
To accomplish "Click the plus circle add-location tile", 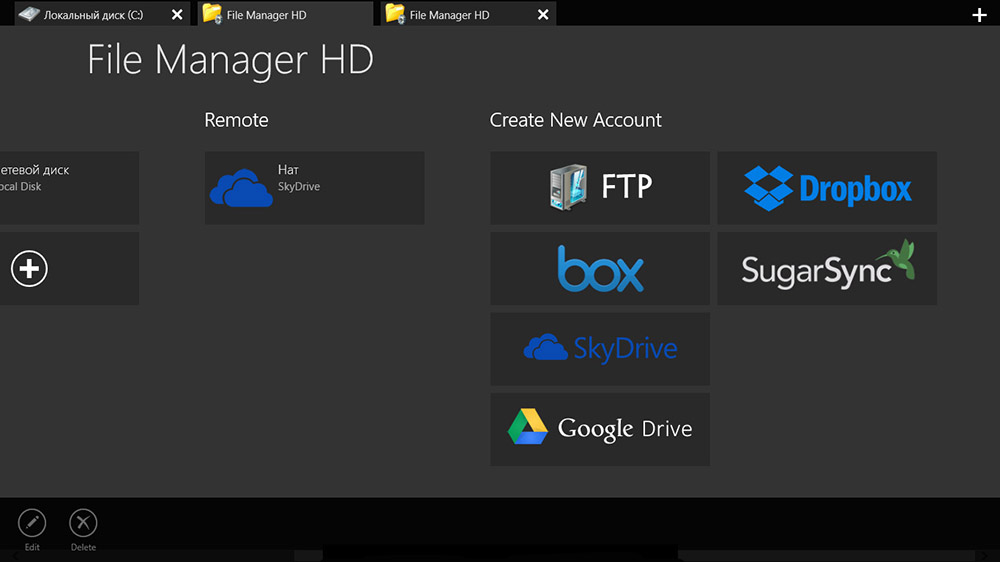I will (x=69, y=268).
